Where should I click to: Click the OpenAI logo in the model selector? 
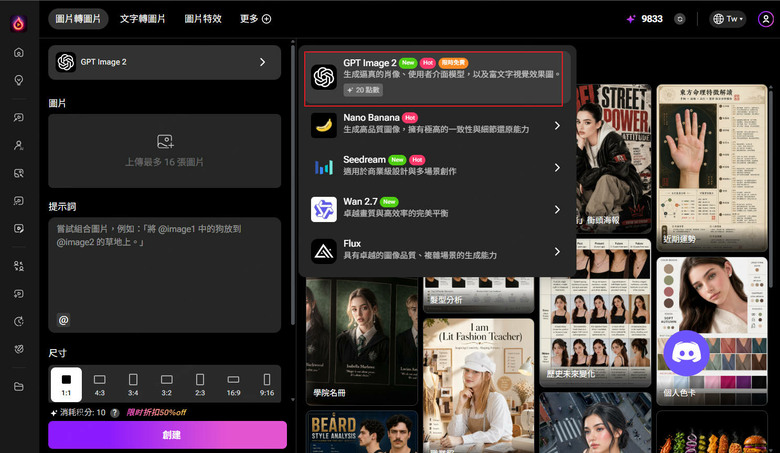pos(66,62)
